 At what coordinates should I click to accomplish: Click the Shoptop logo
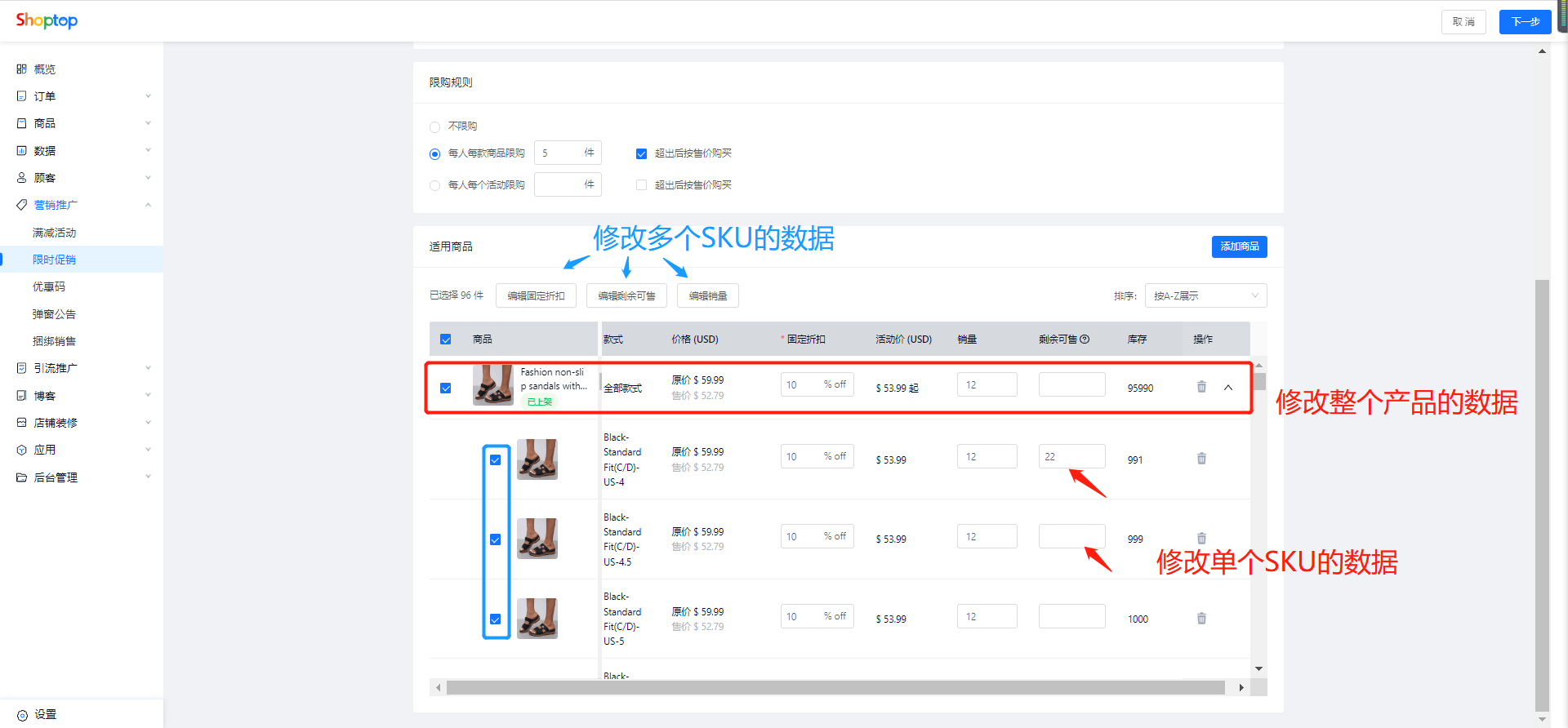tap(47, 20)
